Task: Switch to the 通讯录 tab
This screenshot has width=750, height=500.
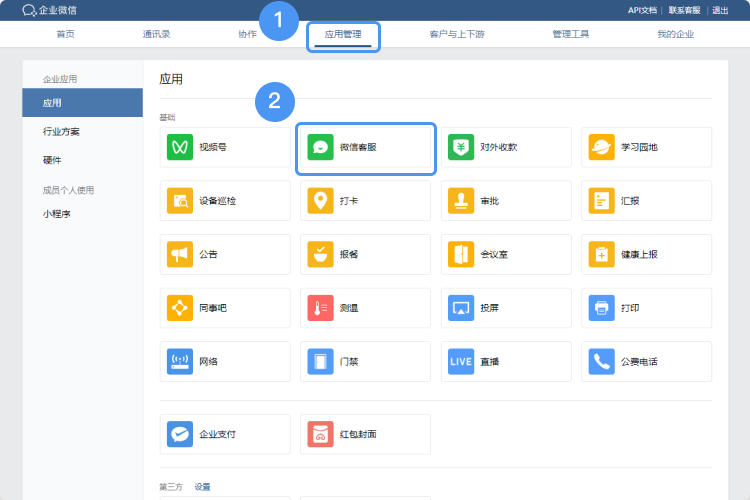Action: (x=156, y=34)
